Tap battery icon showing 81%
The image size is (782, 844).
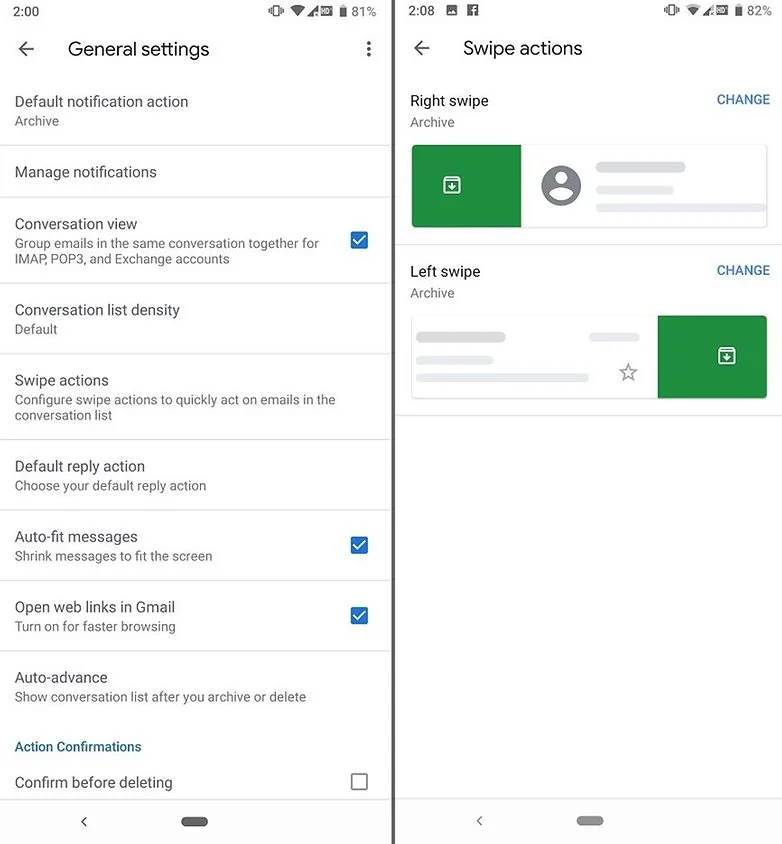click(343, 11)
